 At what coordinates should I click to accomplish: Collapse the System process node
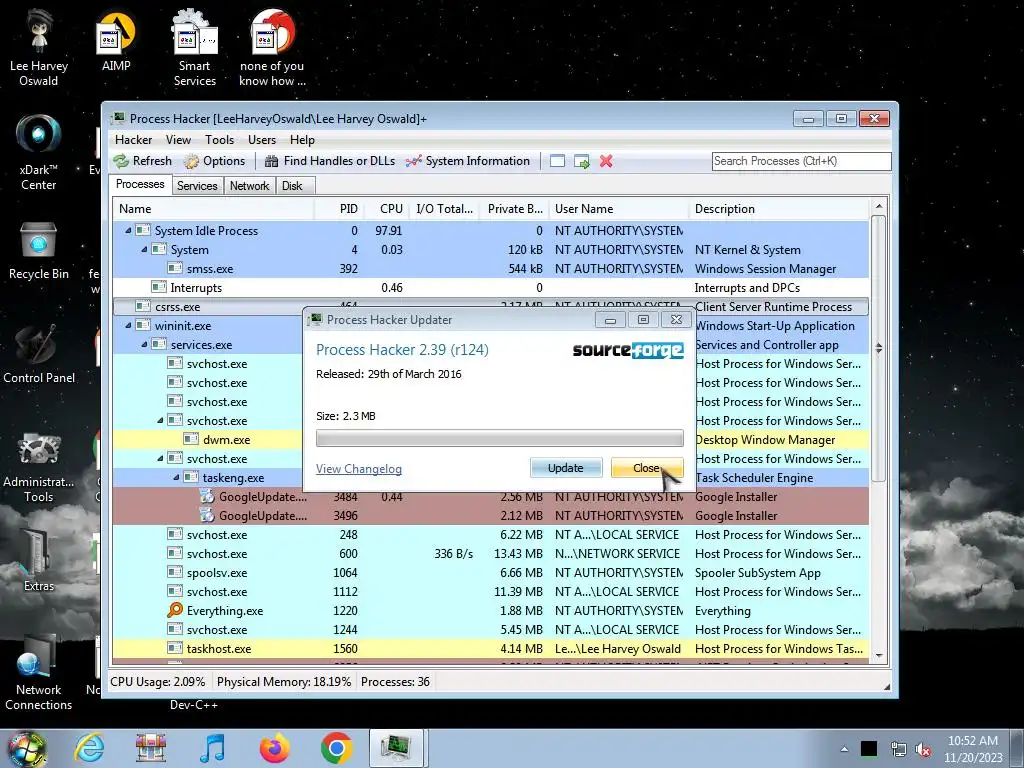click(144, 249)
